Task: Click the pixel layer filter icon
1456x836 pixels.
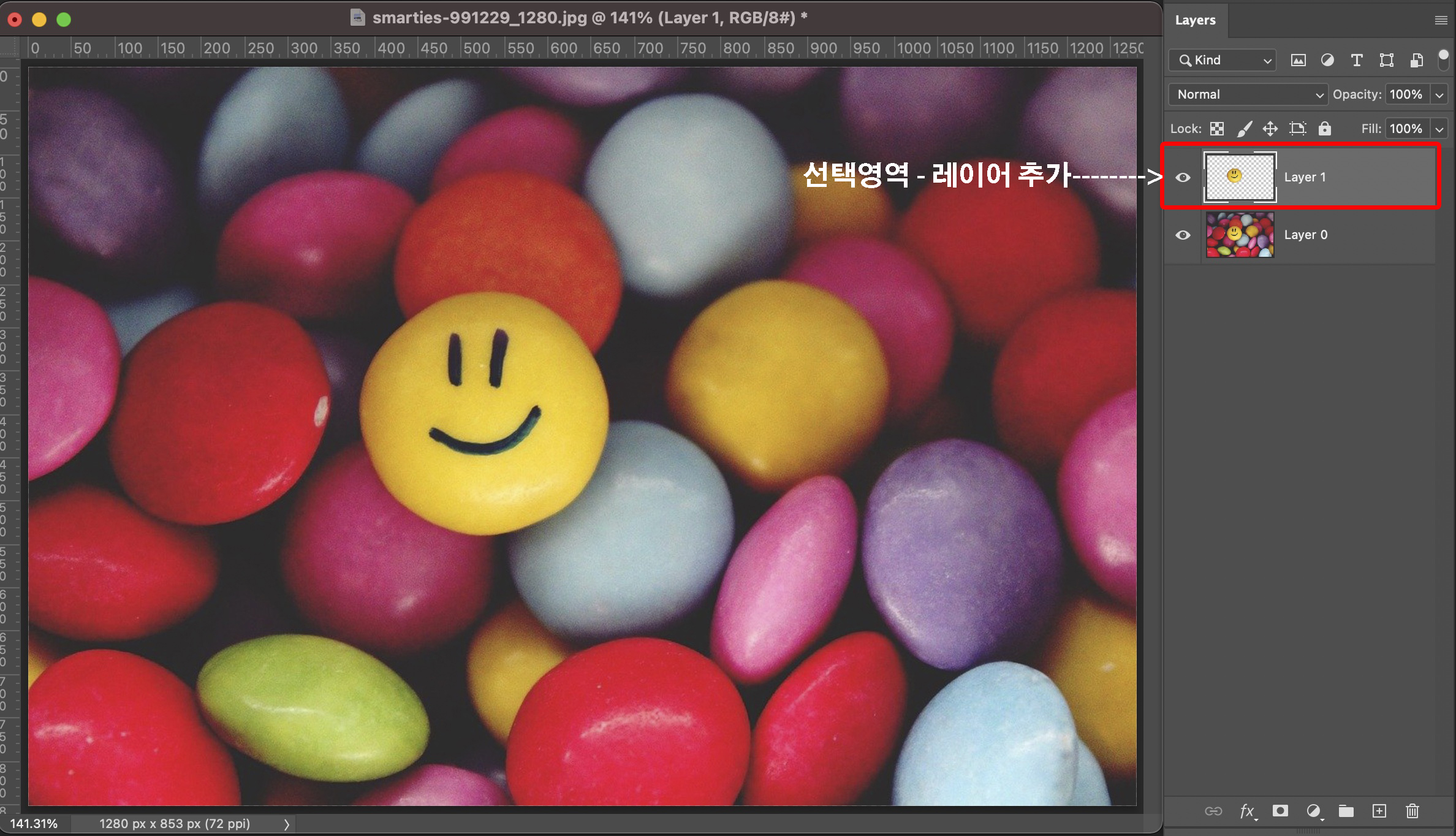Action: [x=1298, y=60]
